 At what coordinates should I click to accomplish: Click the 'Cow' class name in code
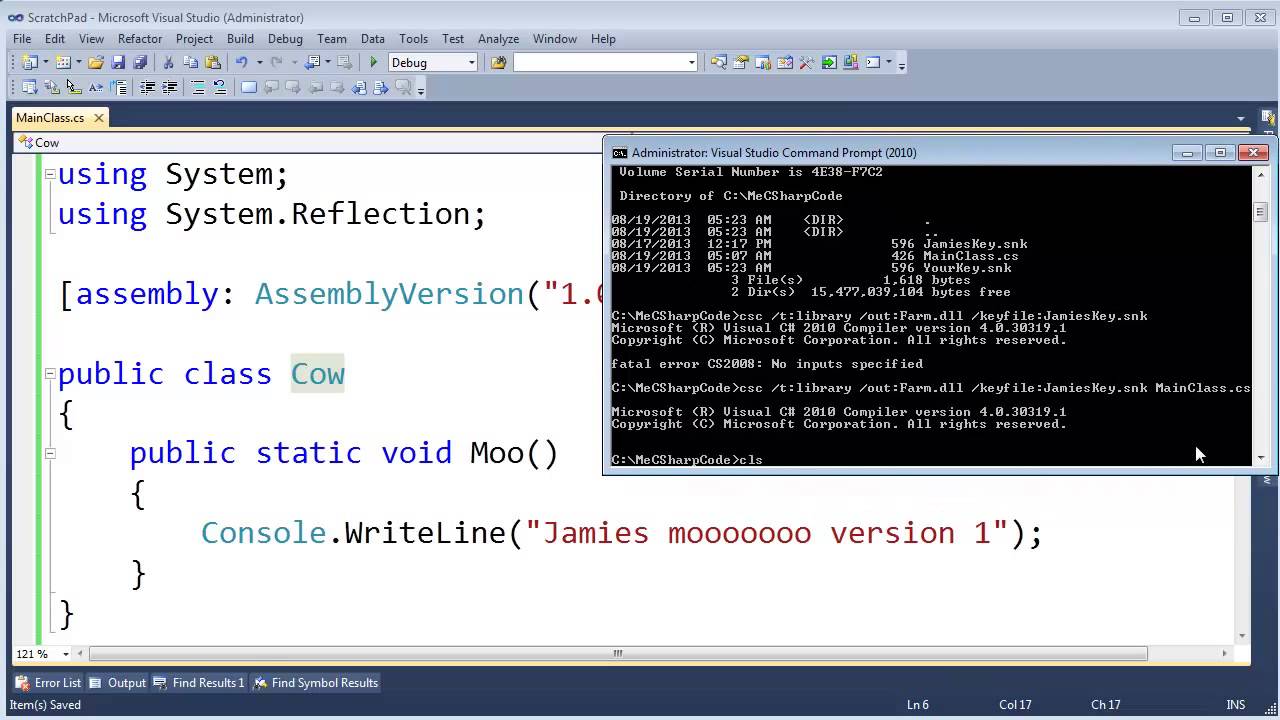click(318, 374)
